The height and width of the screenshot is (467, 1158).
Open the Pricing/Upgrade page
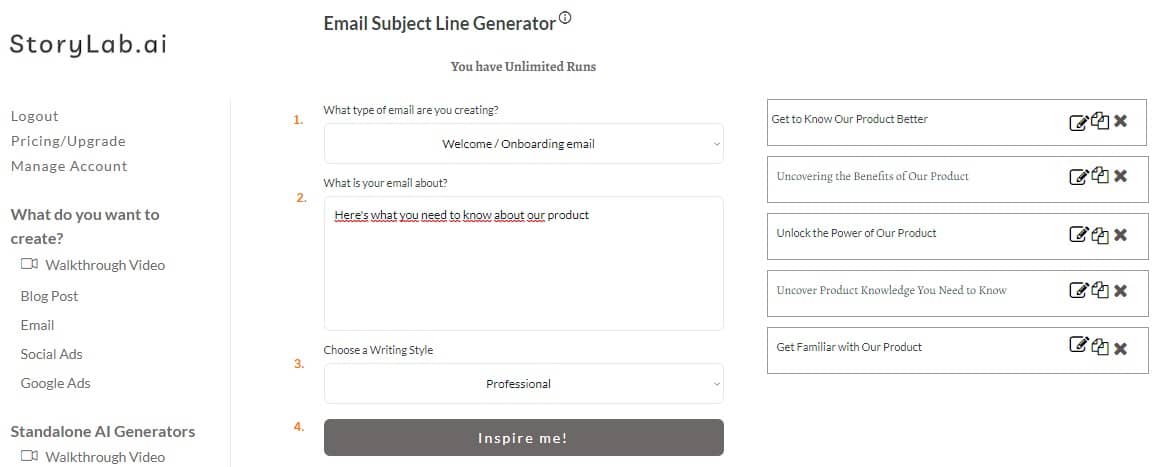coord(68,141)
